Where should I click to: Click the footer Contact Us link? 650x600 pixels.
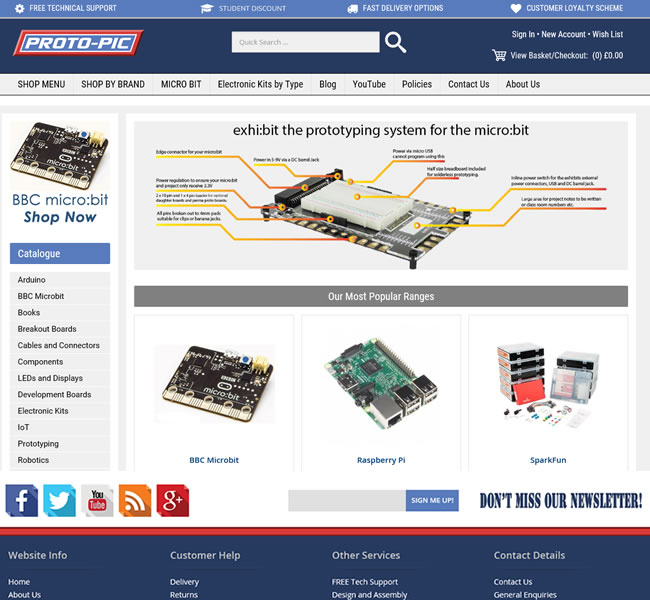pyautogui.click(x=513, y=582)
